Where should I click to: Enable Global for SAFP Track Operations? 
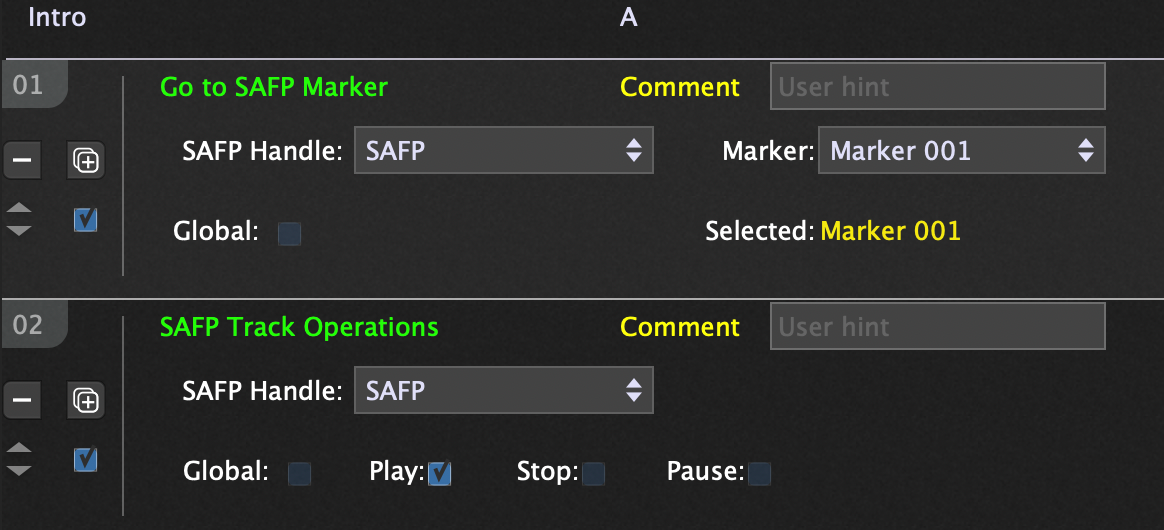(x=299, y=474)
